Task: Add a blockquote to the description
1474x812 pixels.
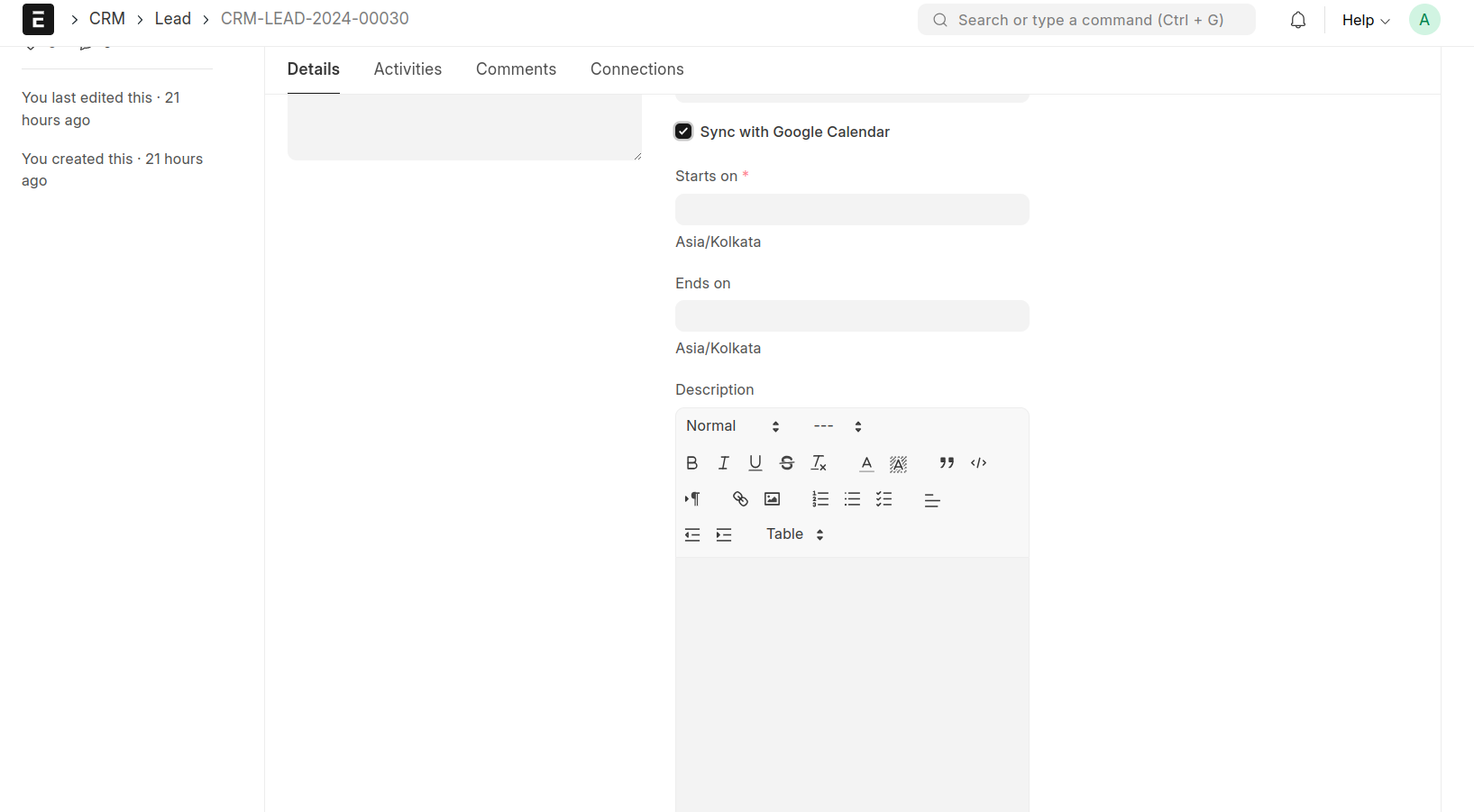Action: (947, 463)
